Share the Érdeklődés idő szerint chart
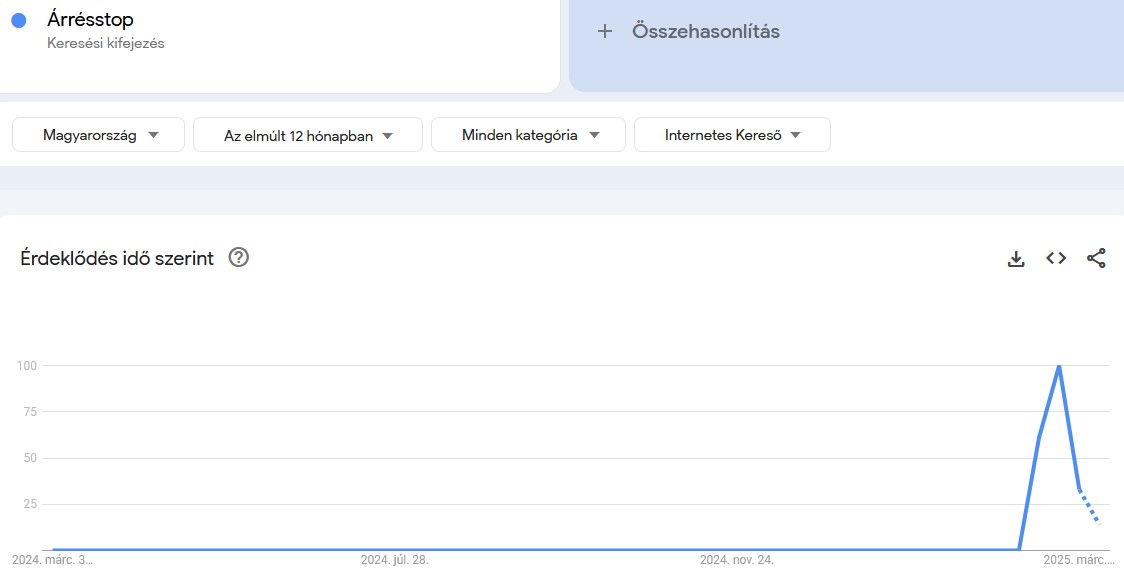The image size is (1124, 584). click(x=1096, y=259)
